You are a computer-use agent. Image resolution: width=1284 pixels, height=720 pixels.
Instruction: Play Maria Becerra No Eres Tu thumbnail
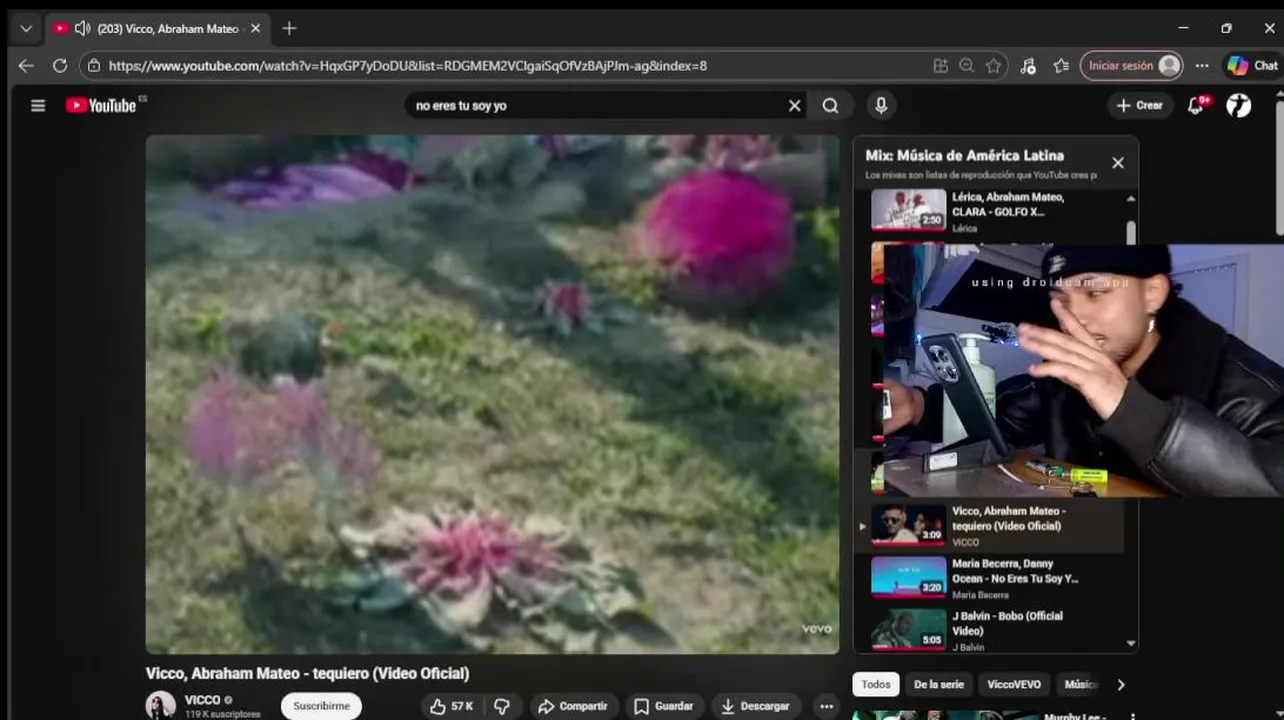tap(908, 577)
